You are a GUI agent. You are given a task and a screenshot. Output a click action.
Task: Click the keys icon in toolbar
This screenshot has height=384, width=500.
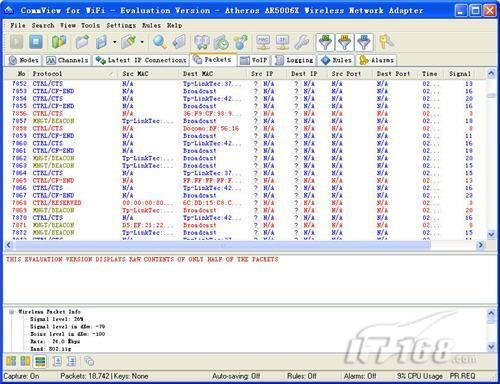coord(386,42)
